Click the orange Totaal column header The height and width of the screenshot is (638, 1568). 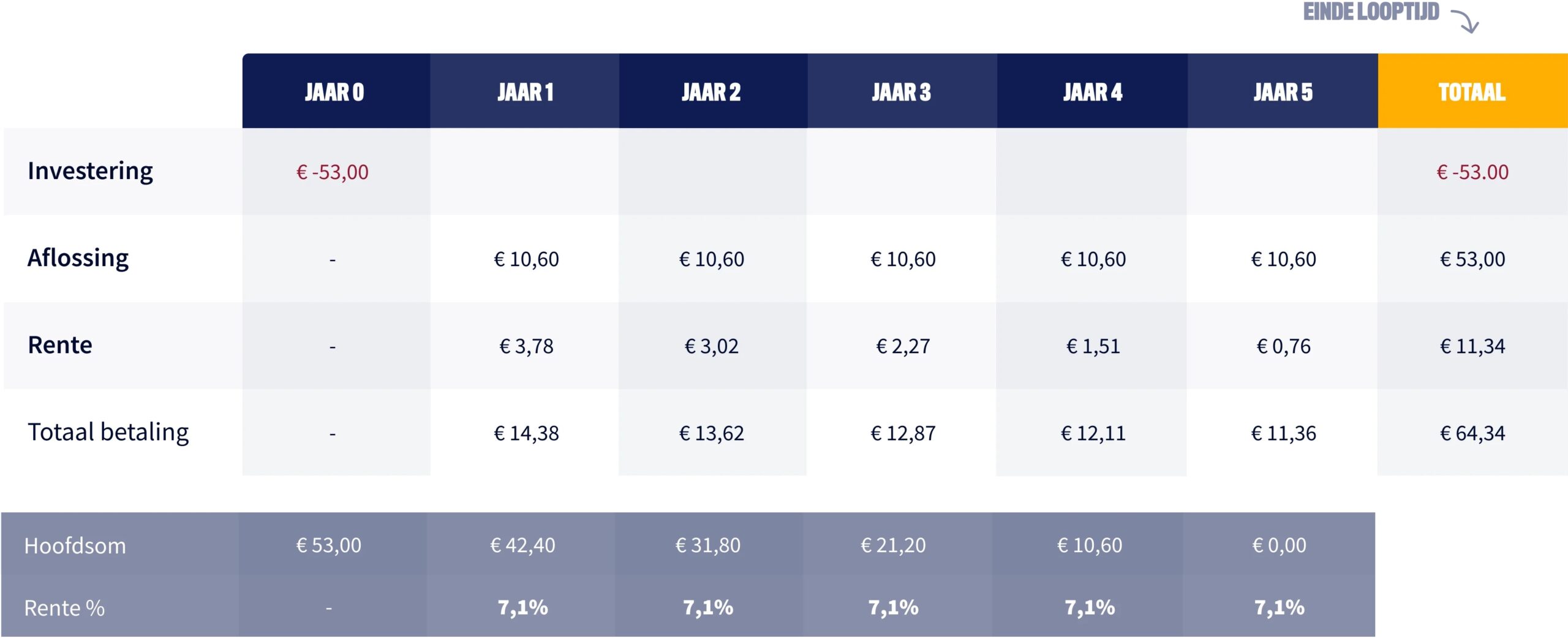pos(1472,93)
